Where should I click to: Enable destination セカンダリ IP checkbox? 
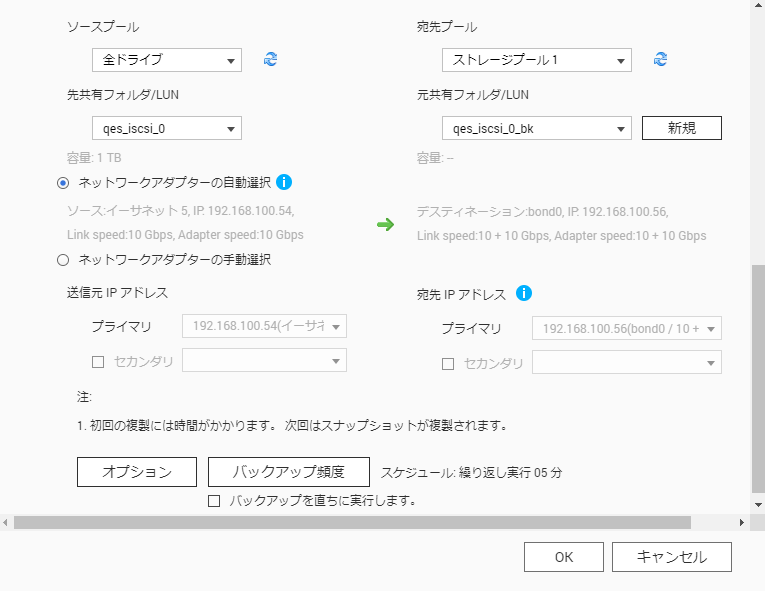coord(448,364)
